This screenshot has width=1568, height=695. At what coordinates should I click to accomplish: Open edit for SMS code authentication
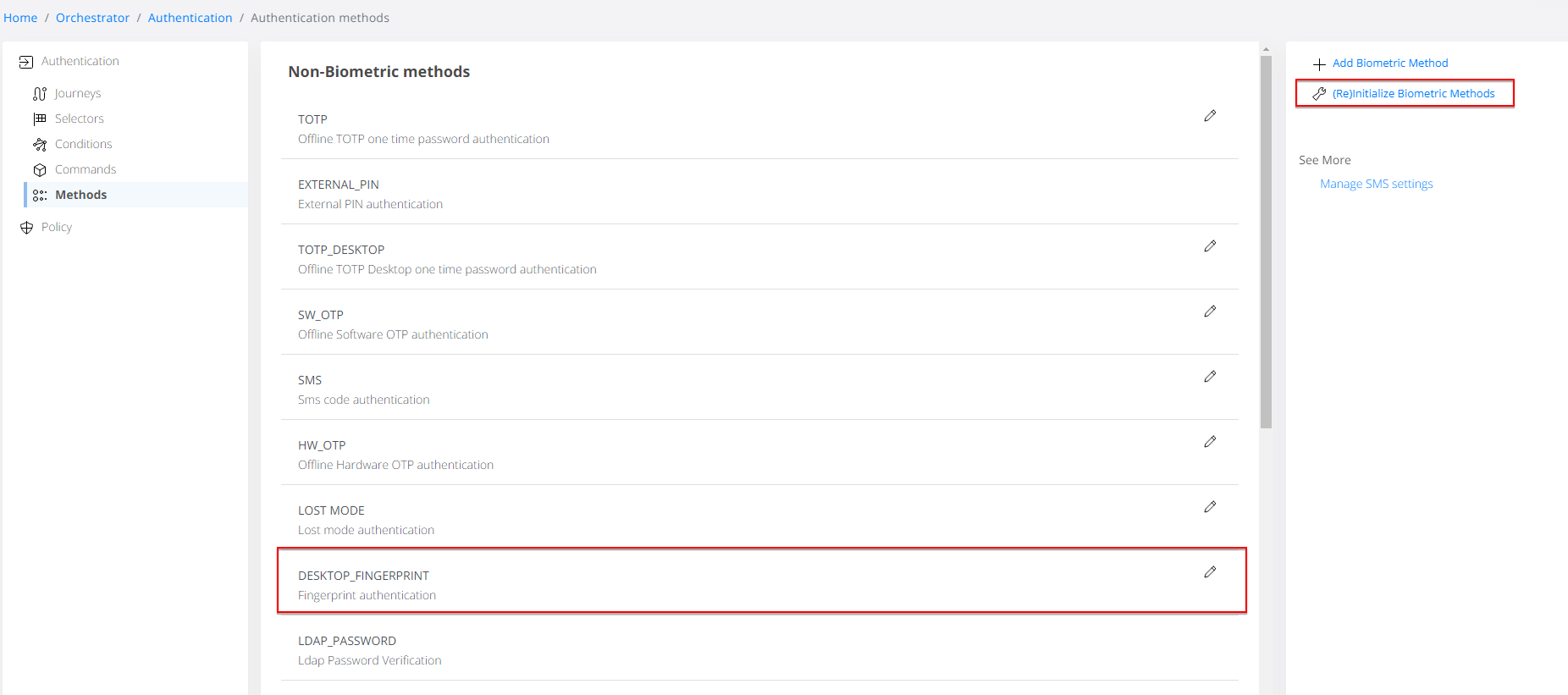coord(1210,377)
